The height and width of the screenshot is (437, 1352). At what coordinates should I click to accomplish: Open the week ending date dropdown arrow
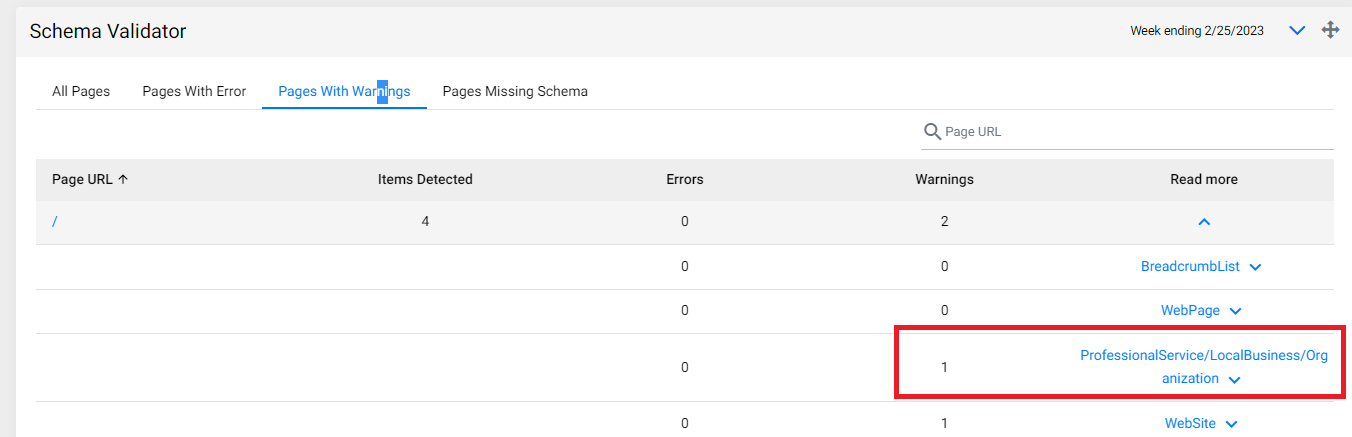click(1297, 31)
